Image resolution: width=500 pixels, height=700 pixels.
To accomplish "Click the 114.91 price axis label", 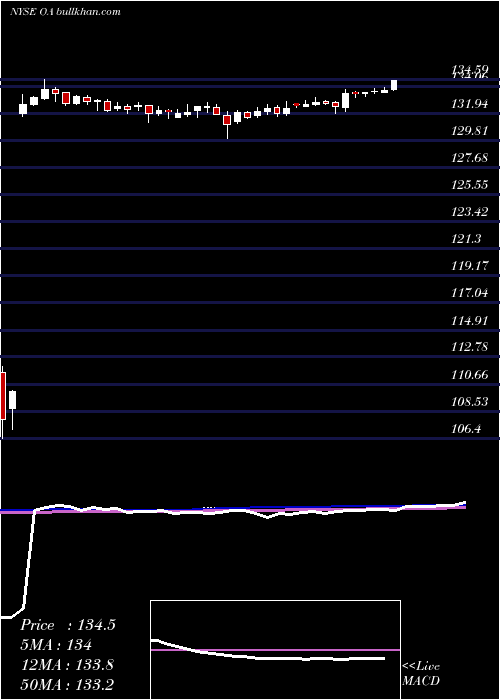I will pyautogui.click(x=469, y=320).
